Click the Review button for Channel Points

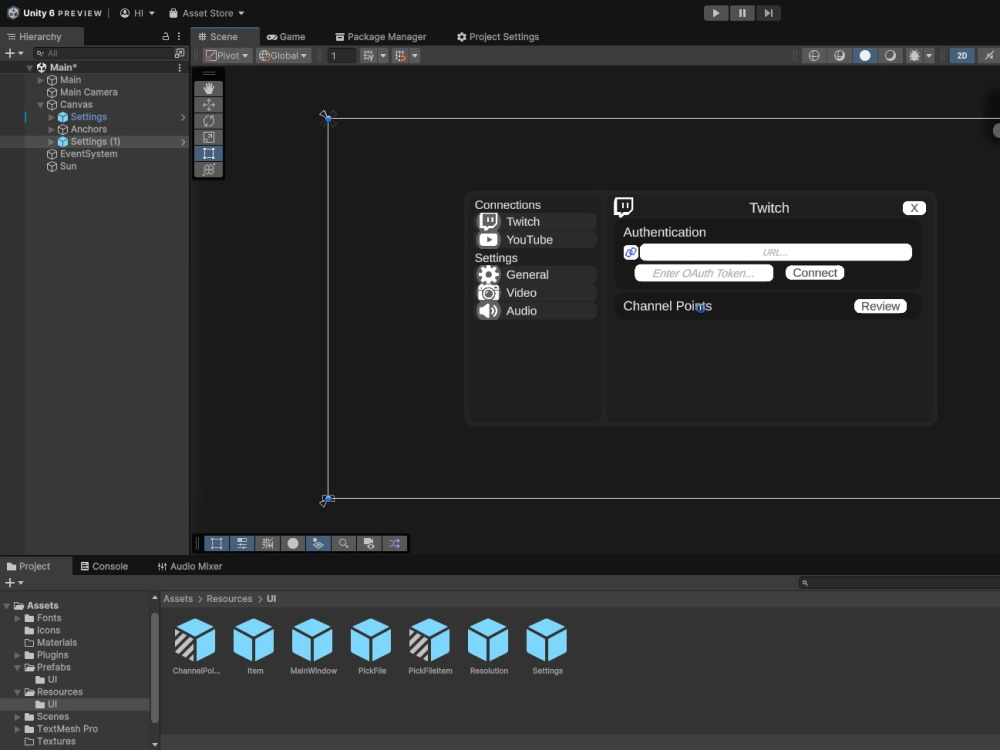[x=880, y=306]
